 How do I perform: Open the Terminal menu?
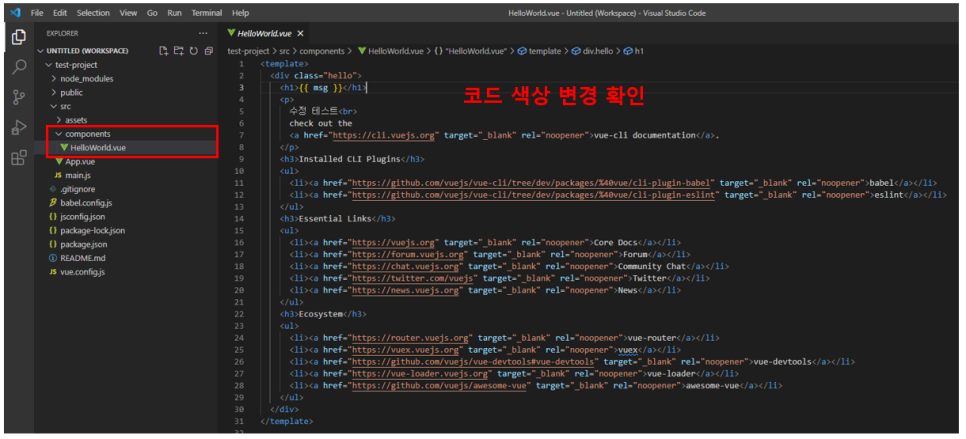(x=206, y=12)
